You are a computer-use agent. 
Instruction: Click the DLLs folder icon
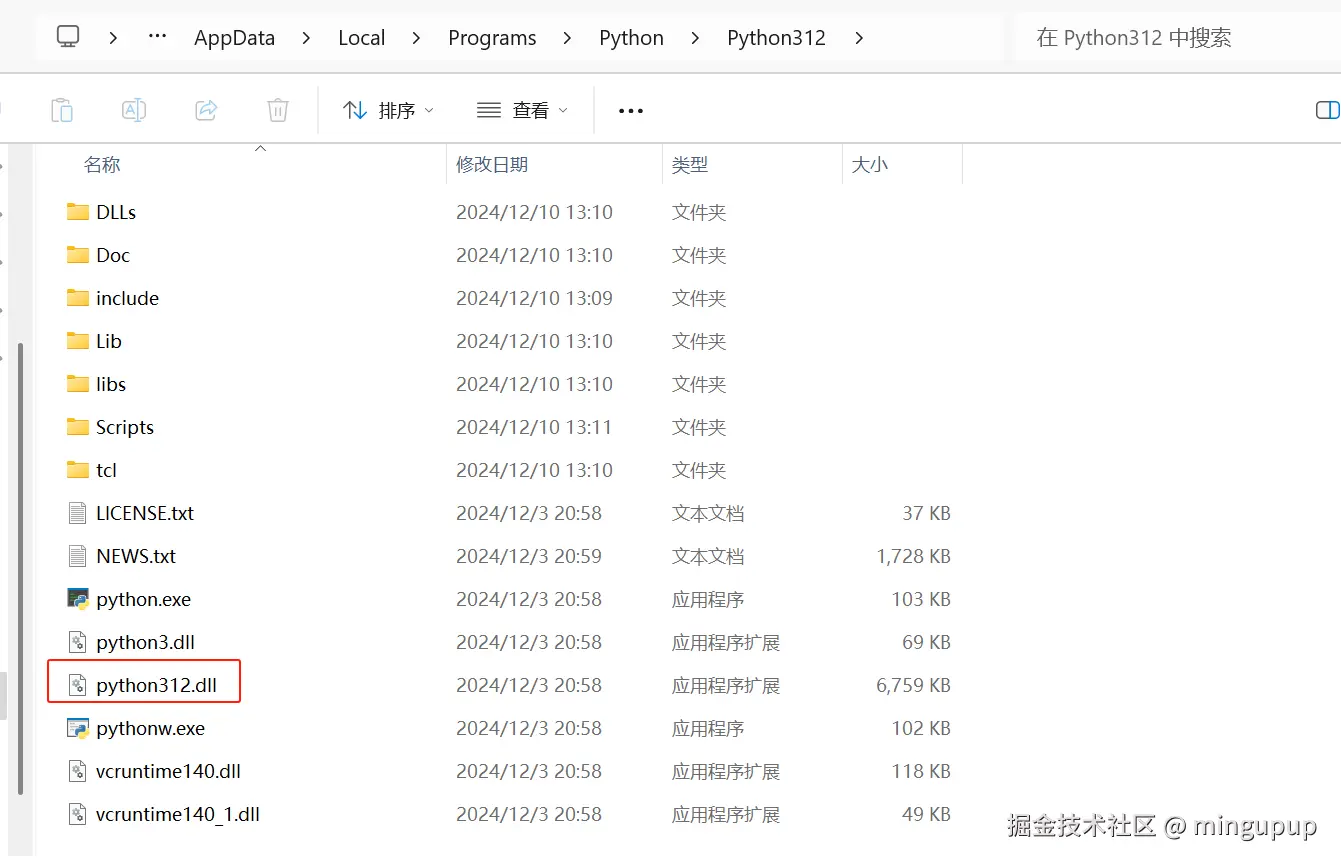[x=78, y=212]
